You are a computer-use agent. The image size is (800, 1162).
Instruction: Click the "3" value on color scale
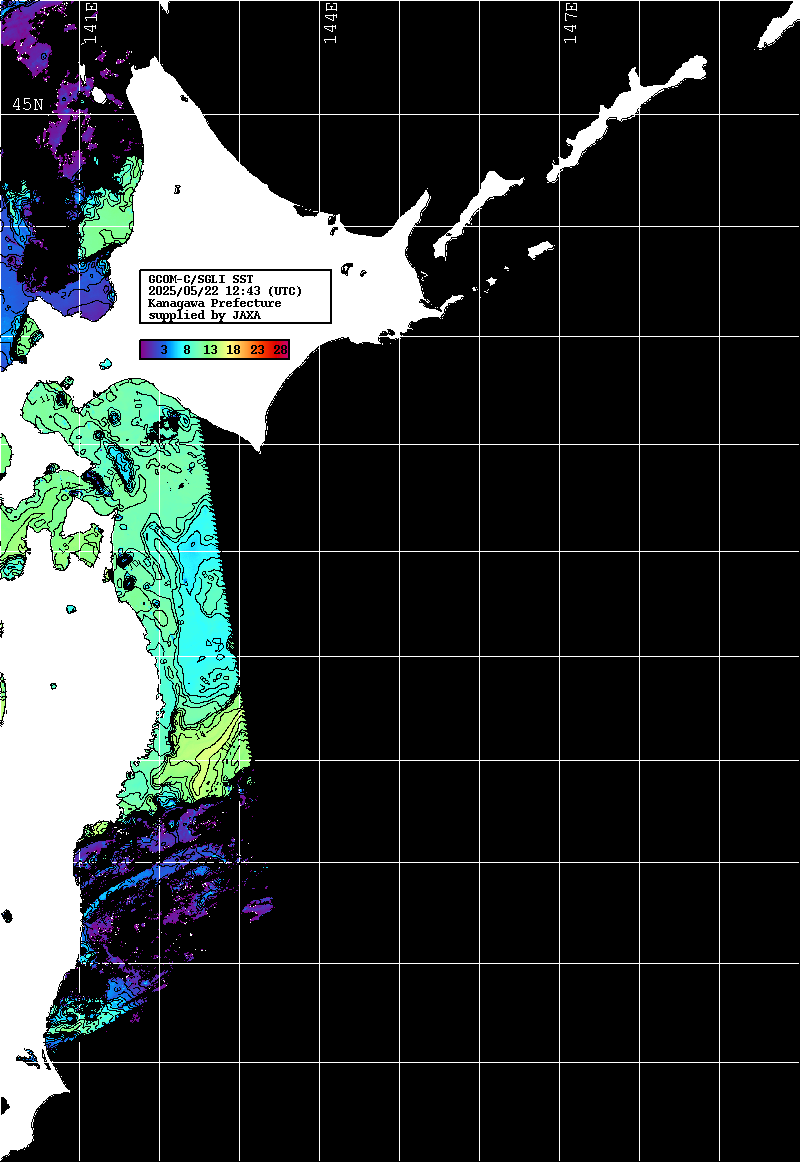[164, 350]
